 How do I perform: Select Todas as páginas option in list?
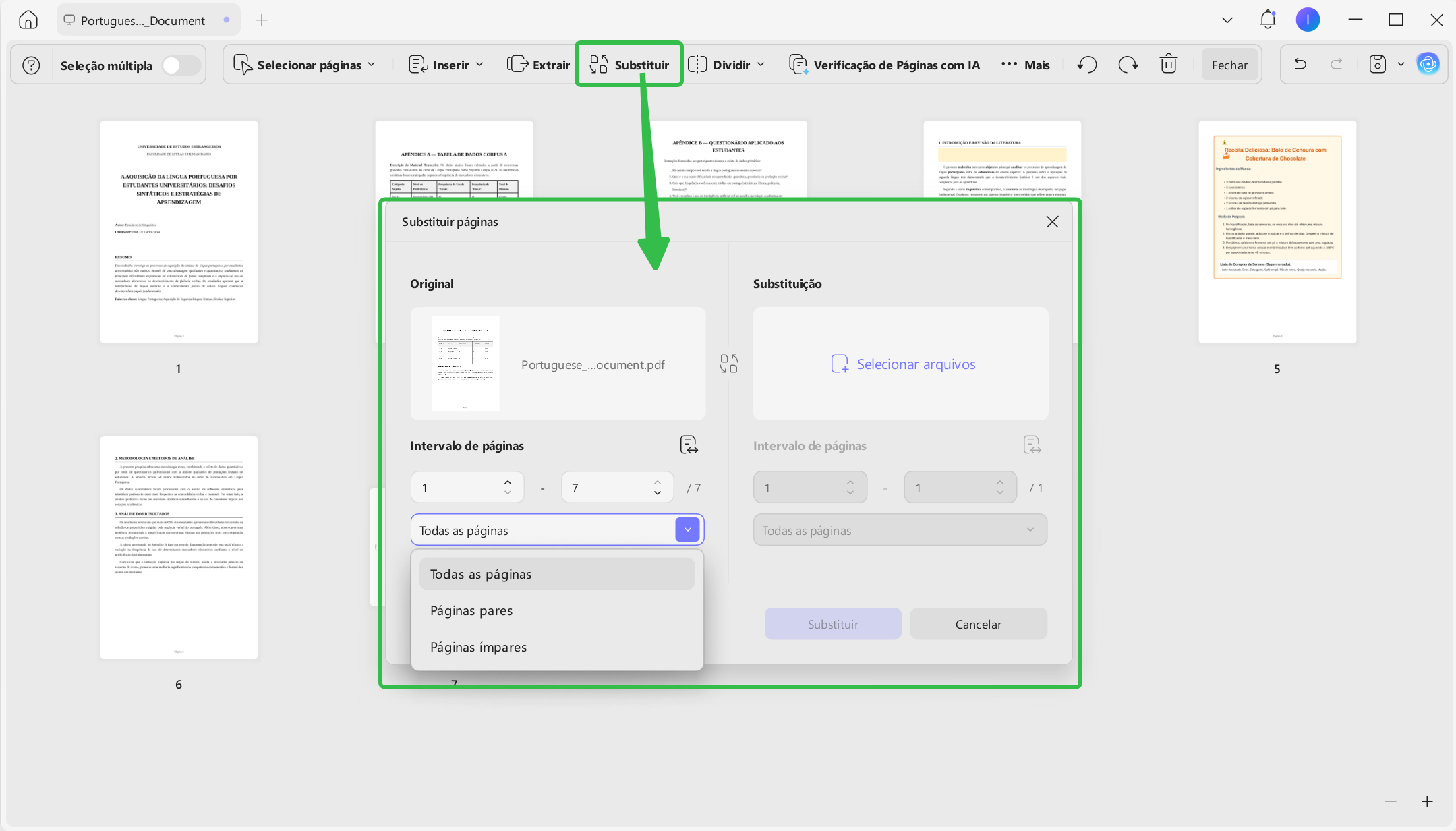click(x=557, y=574)
